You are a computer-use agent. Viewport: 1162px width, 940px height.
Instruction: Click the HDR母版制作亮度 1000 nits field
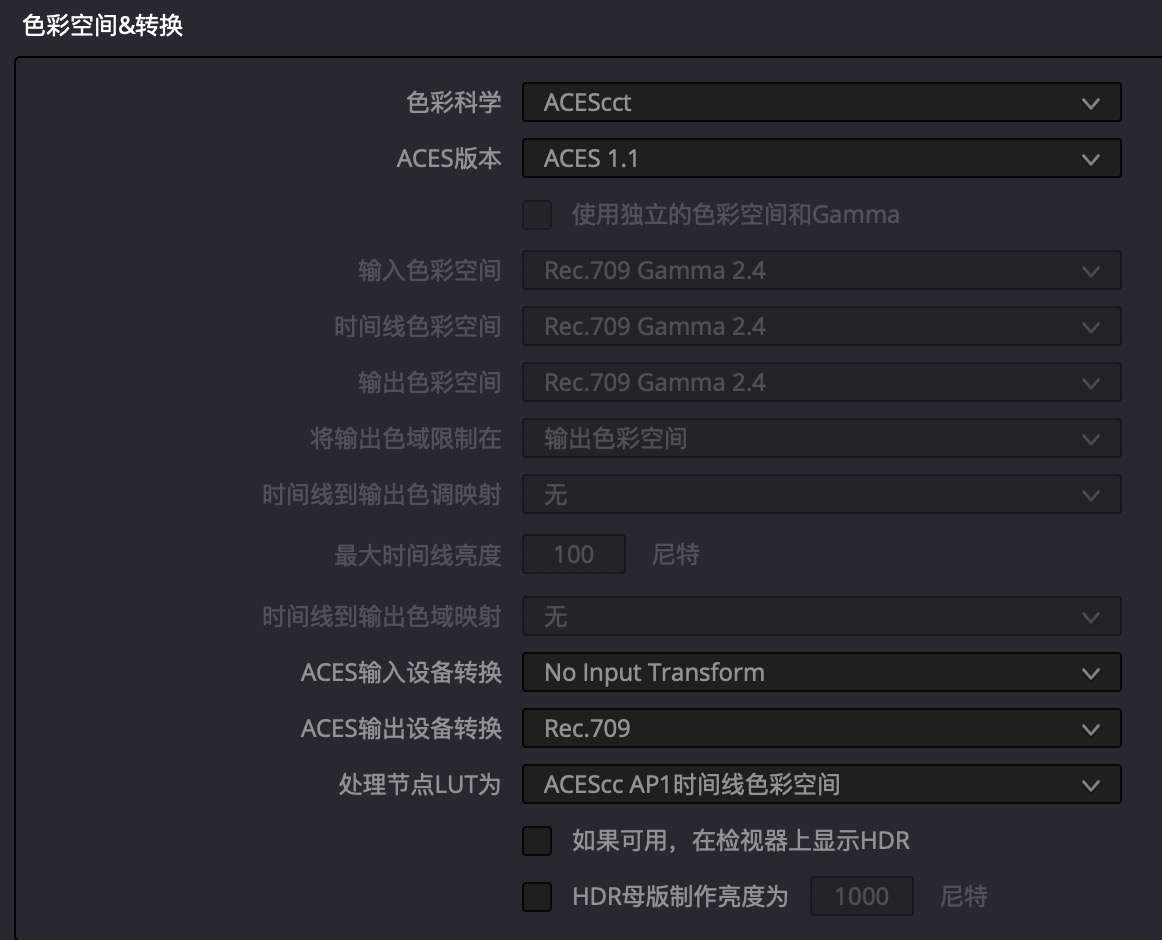coord(860,897)
